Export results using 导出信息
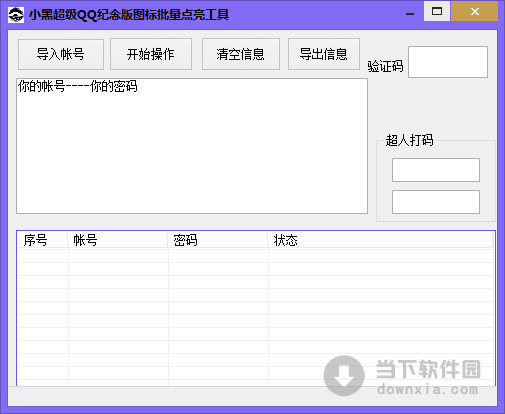 click(324, 54)
